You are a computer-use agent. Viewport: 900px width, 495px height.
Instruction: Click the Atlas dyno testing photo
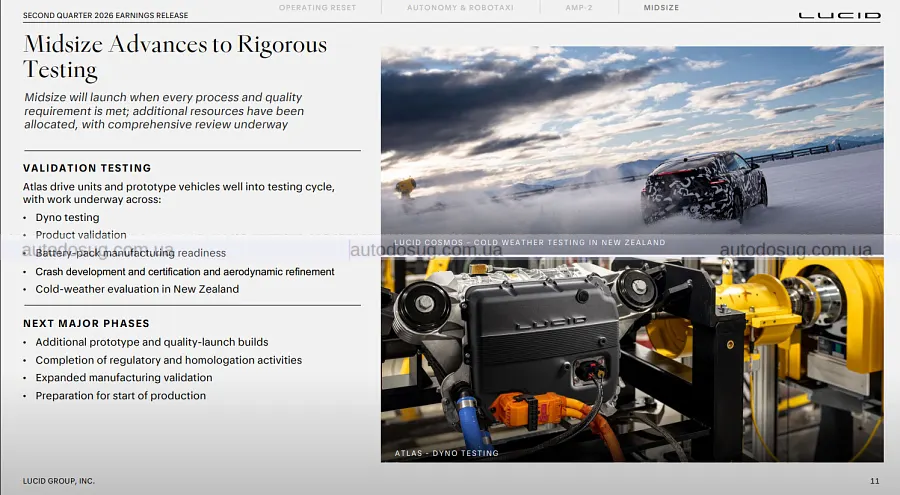point(632,359)
